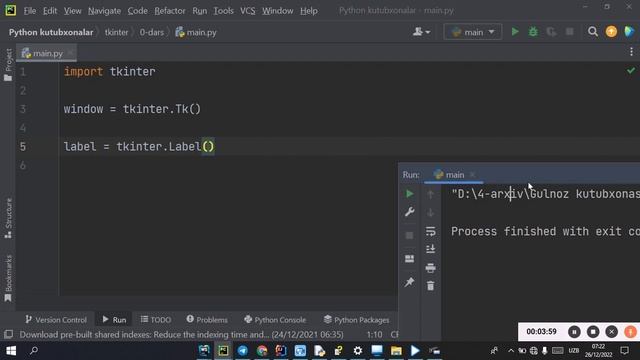Stop the process in the Run panel
This screenshot has width=640, height=360.
click(409, 236)
